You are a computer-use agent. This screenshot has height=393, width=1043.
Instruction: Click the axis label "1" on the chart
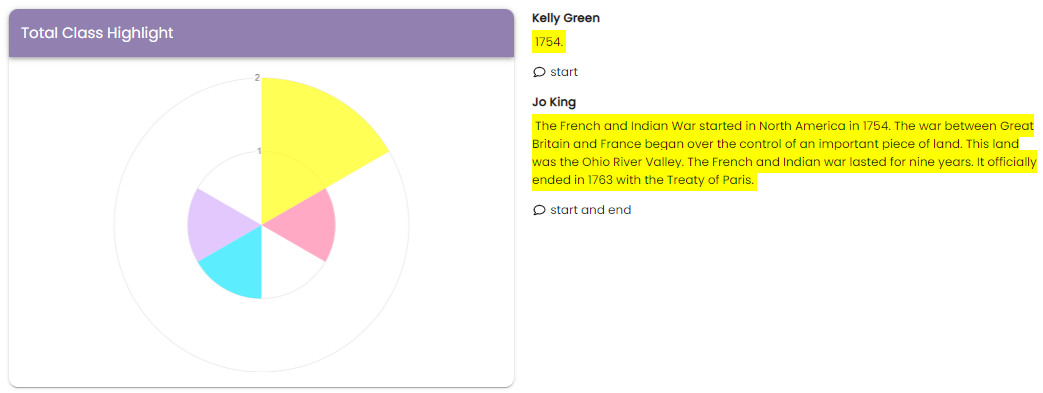click(259, 151)
